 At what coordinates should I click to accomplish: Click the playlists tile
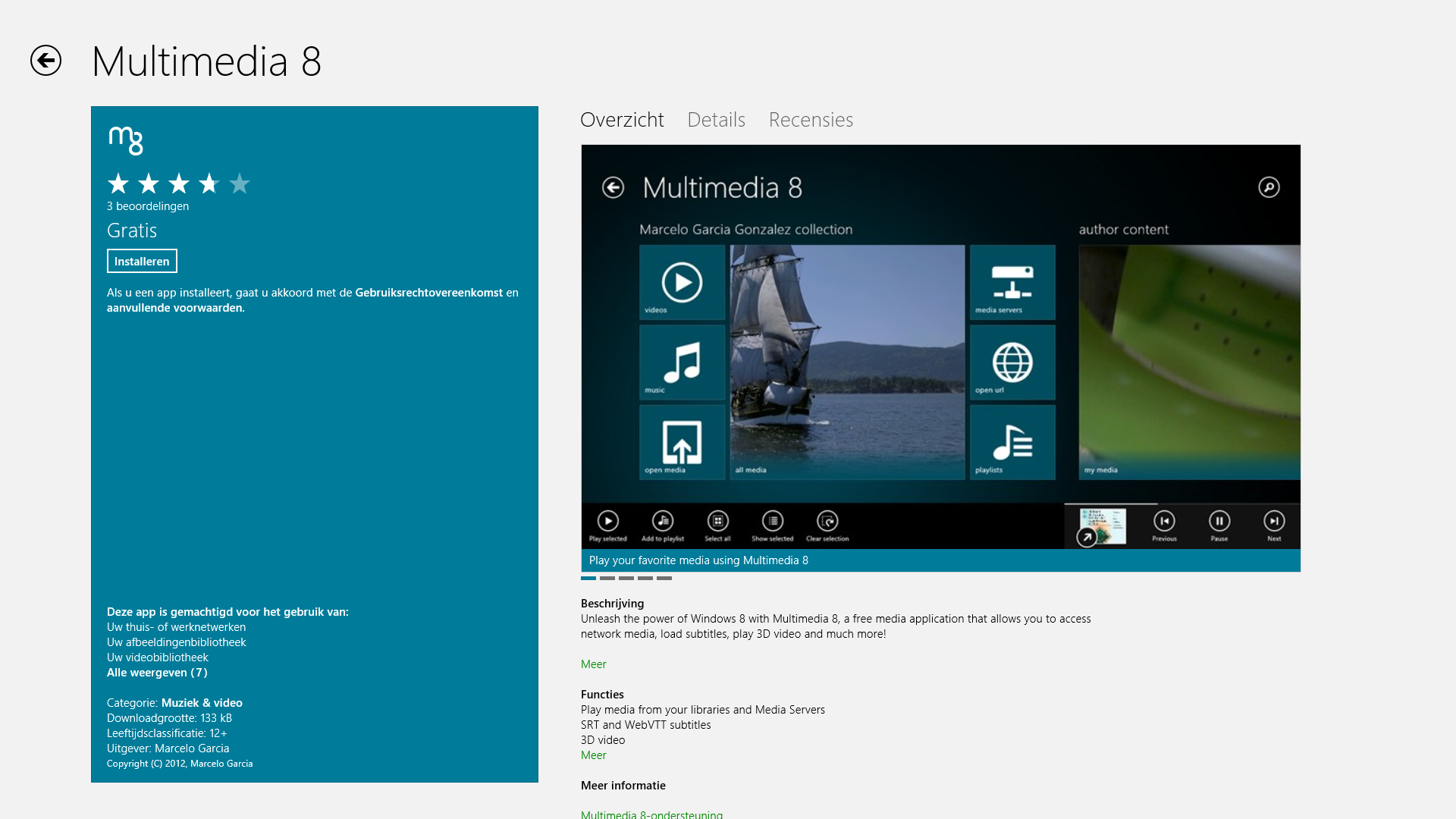point(1012,442)
